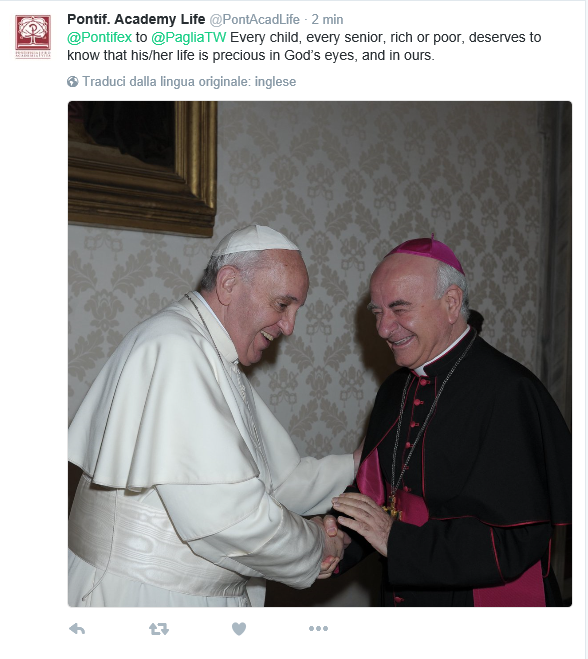Image resolution: width=588 pixels, height=659 pixels.
Task: Retweet this post using the retweet icon
Action: [x=159, y=629]
